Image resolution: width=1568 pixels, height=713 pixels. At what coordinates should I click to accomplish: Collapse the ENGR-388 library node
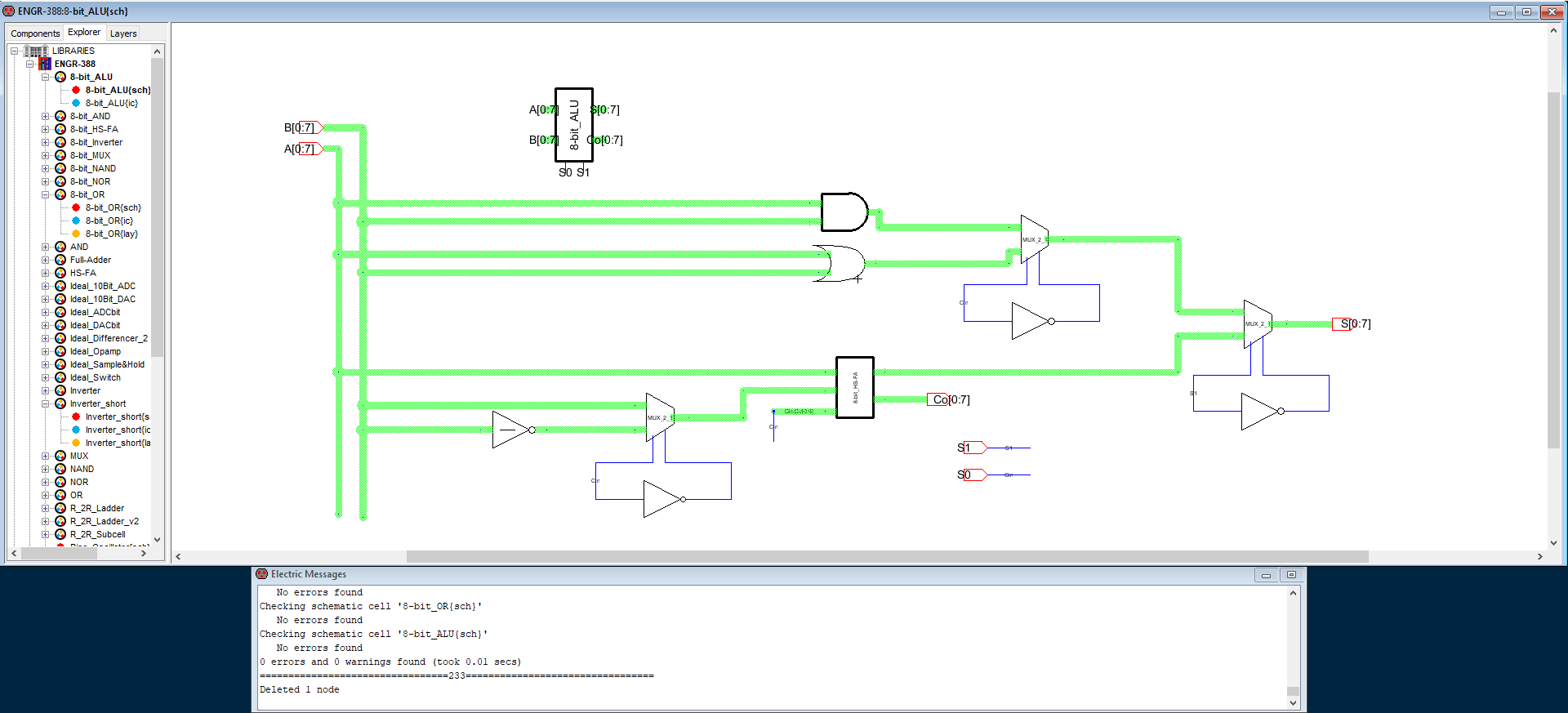[x=29, y=64]
